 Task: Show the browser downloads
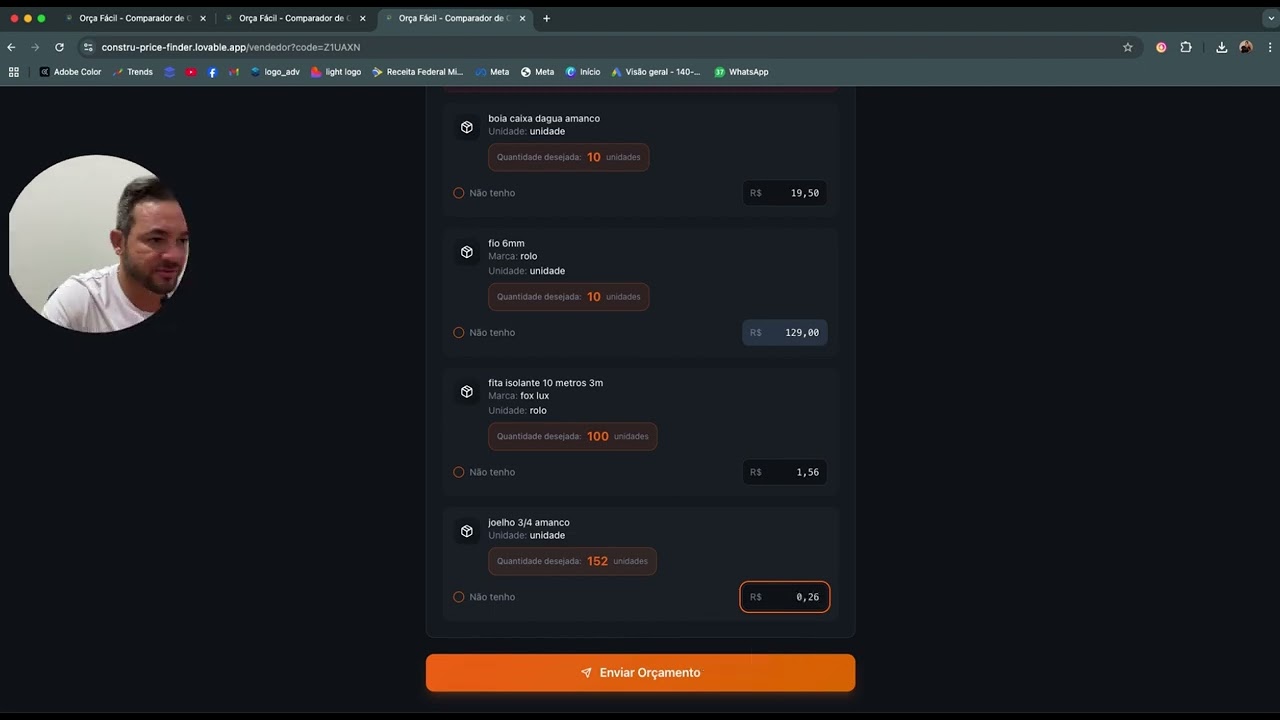(x=1222, y=47)
